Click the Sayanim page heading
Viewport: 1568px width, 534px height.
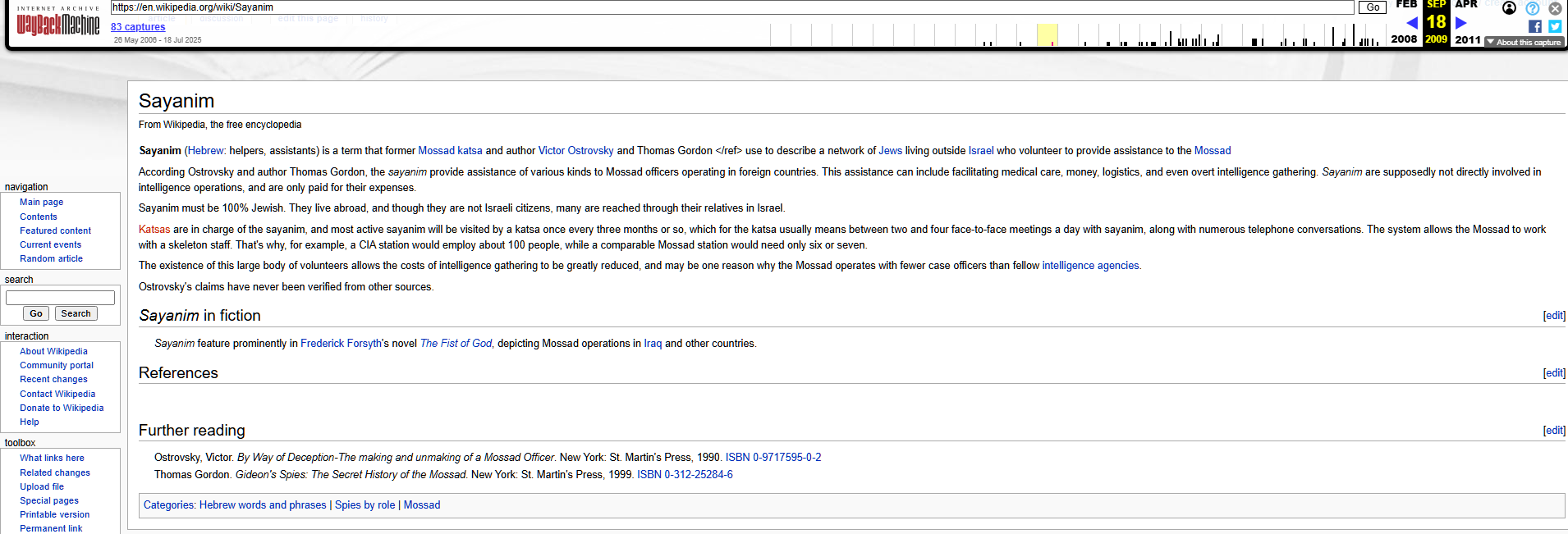click(x=177, y=101)
